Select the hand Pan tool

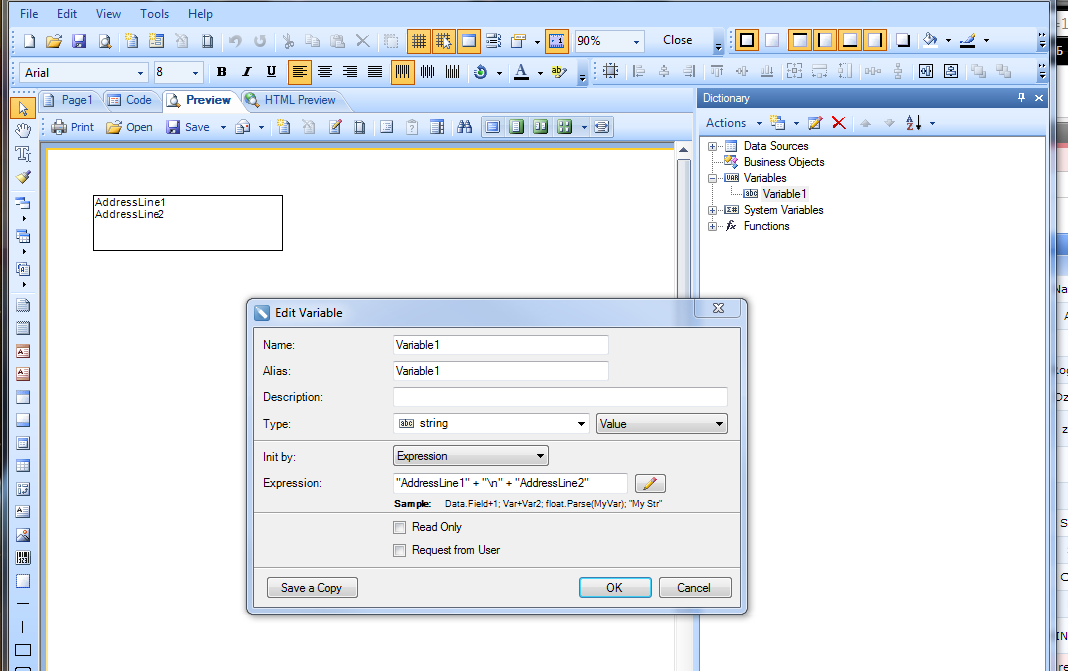pyautogui.click(x=23, y=130)
